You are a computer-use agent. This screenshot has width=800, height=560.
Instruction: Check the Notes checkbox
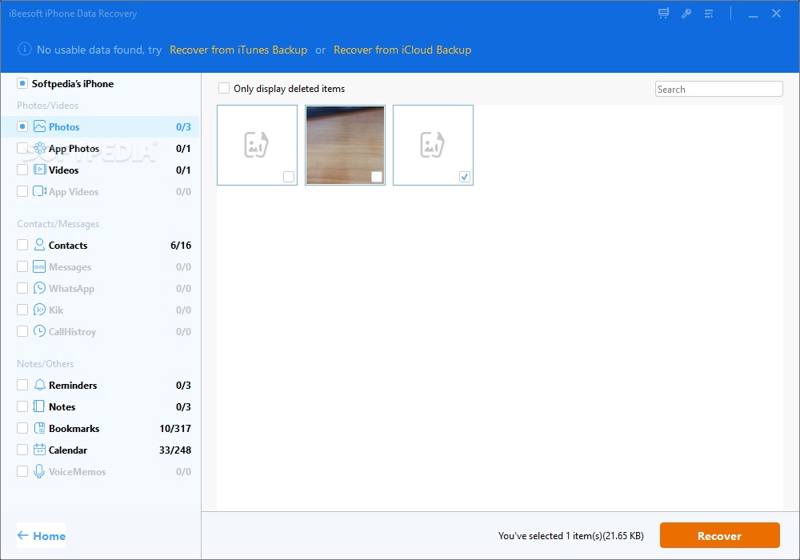pos(22,406)
